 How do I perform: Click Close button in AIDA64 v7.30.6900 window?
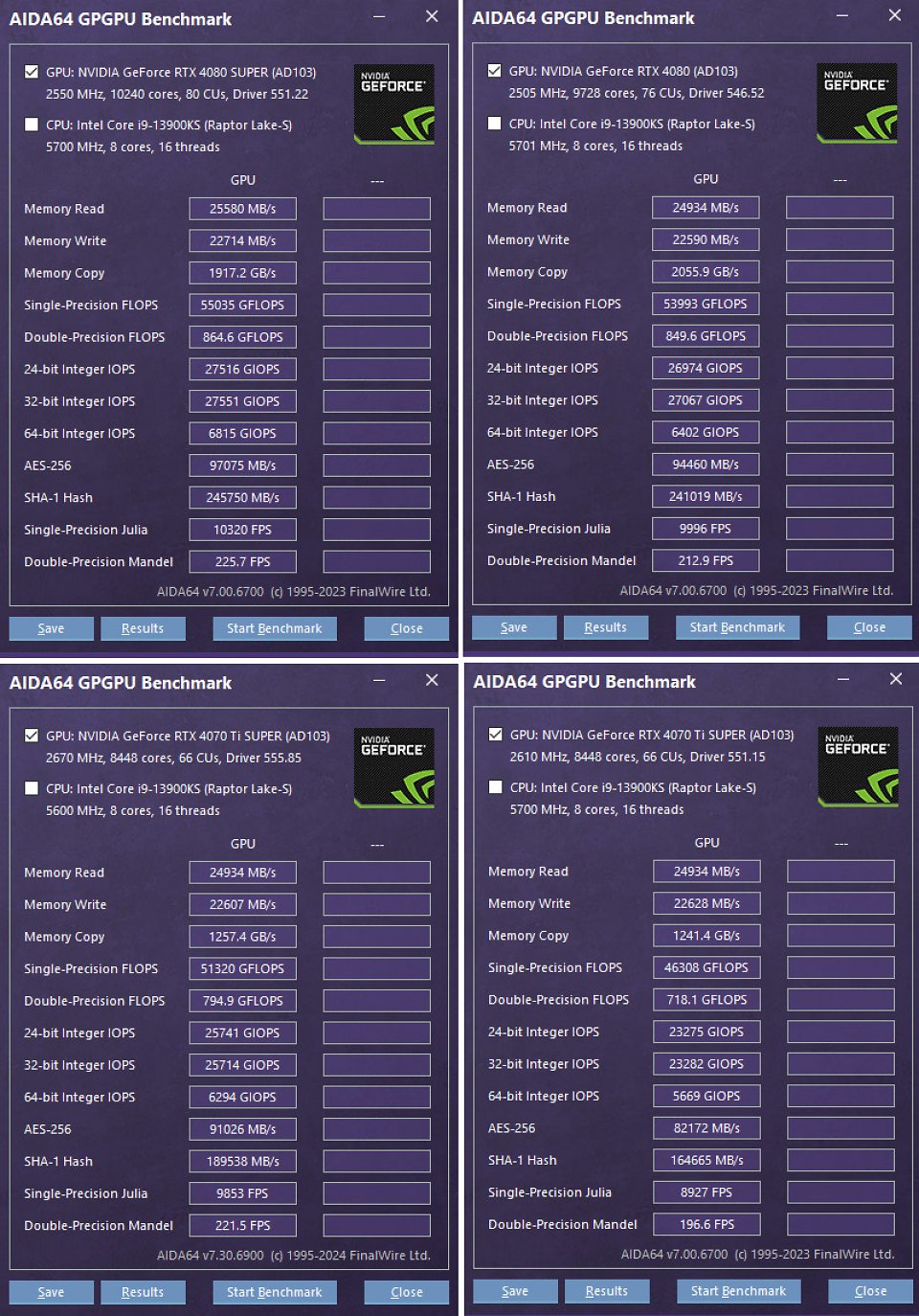407,1292
